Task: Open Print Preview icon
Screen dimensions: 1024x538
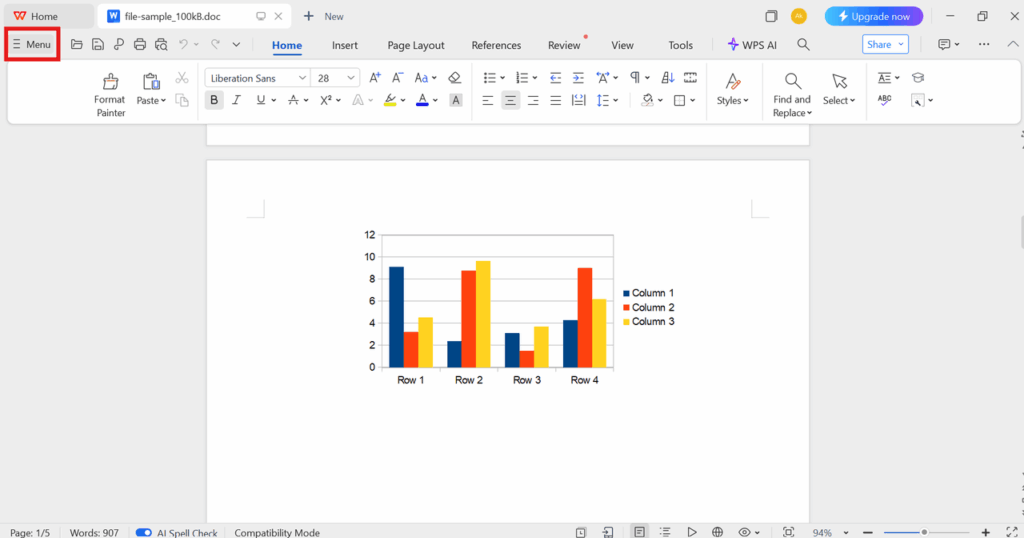Action: [161, 44]
